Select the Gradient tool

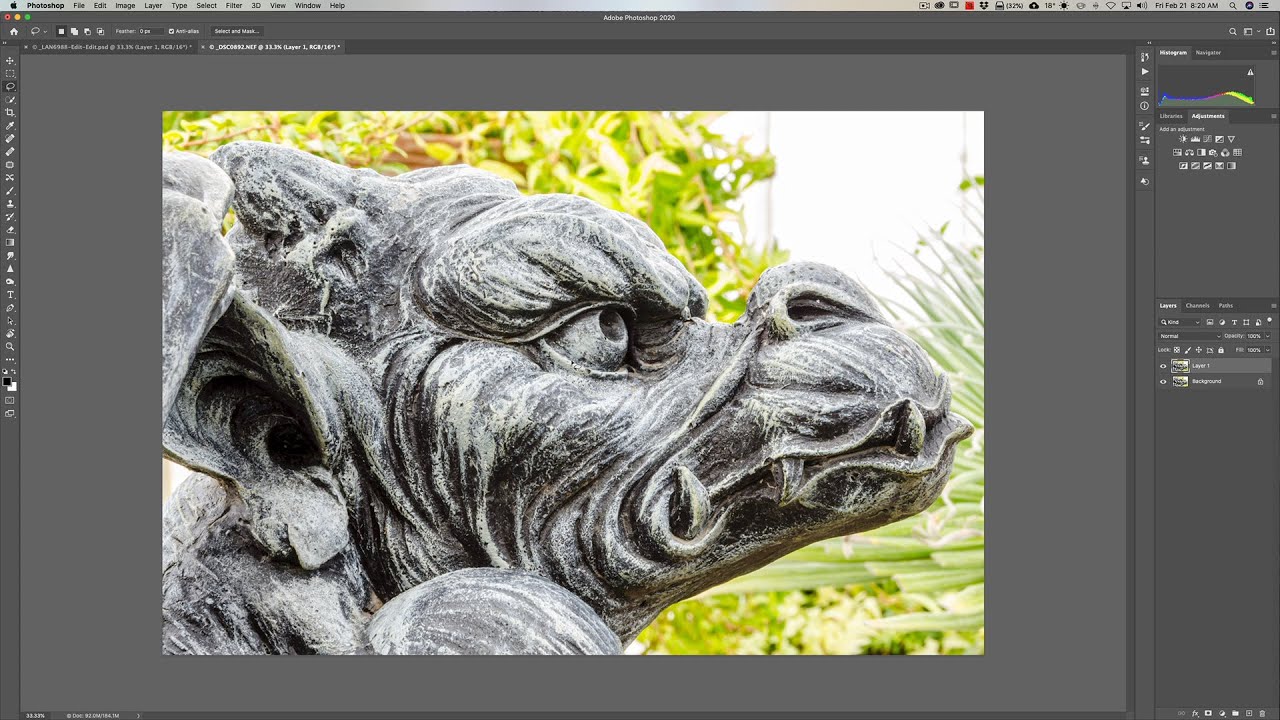tap(10, 242)
